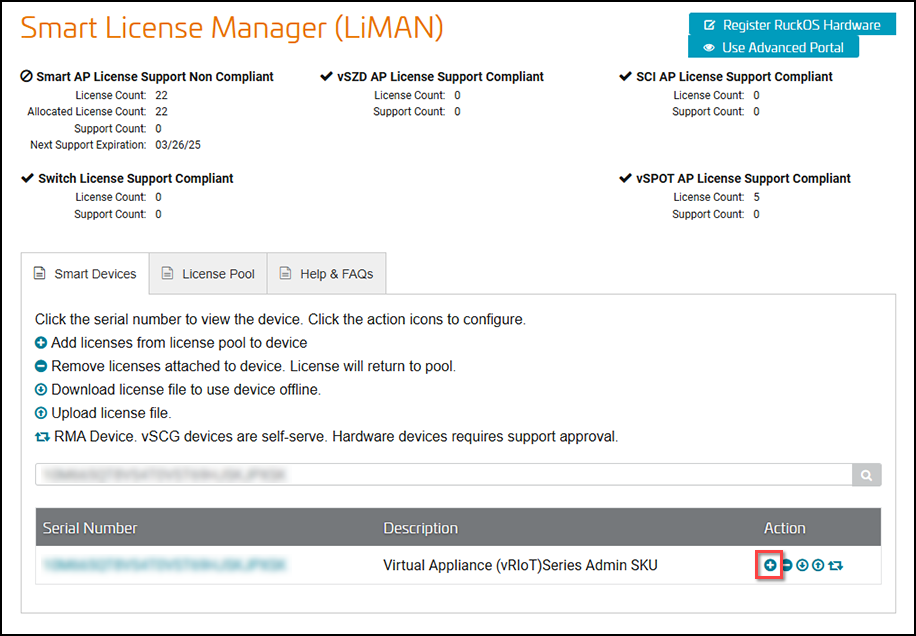
Task: Click the Description column header
Action: coord(421,528)
